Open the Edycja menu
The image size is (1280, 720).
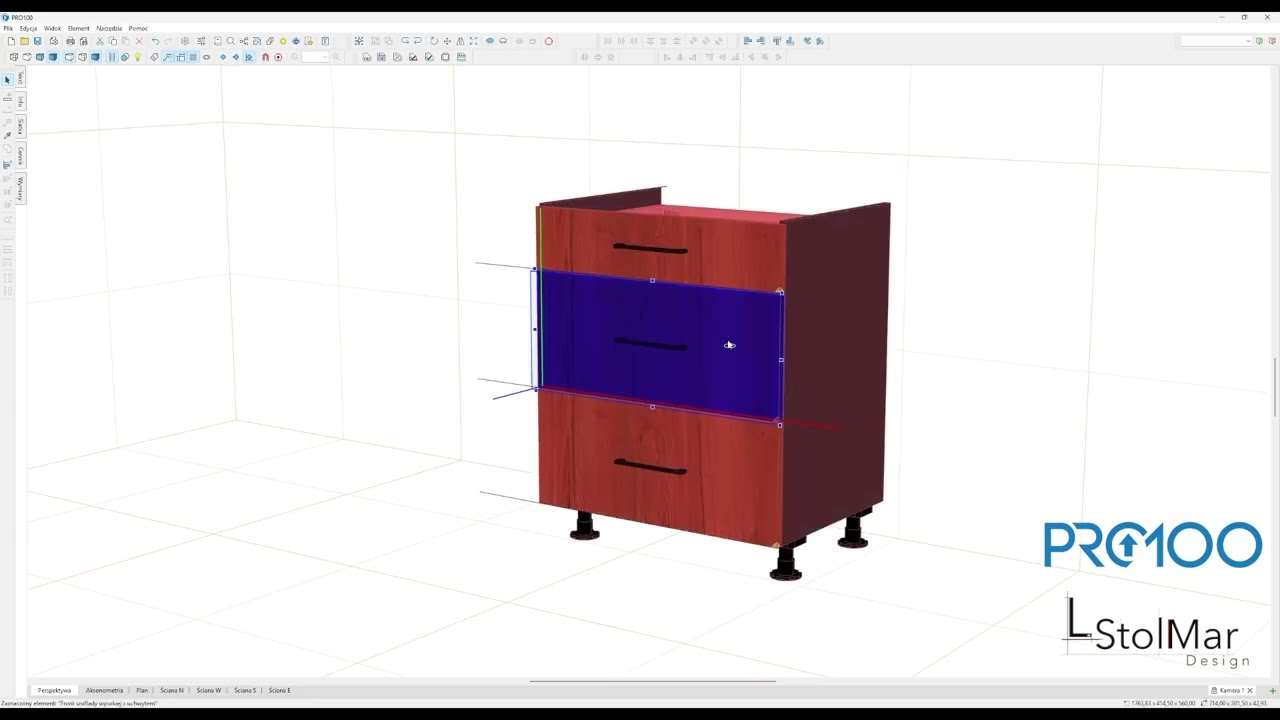[x=28, y=28]
